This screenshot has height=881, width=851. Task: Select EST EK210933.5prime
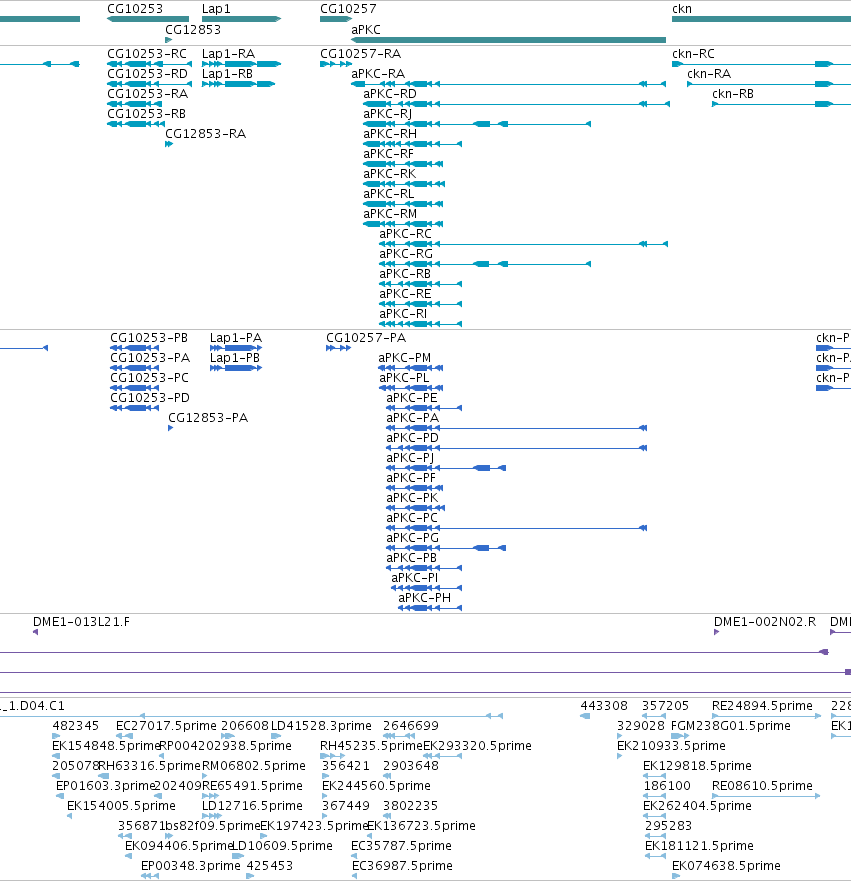[620, 756]
